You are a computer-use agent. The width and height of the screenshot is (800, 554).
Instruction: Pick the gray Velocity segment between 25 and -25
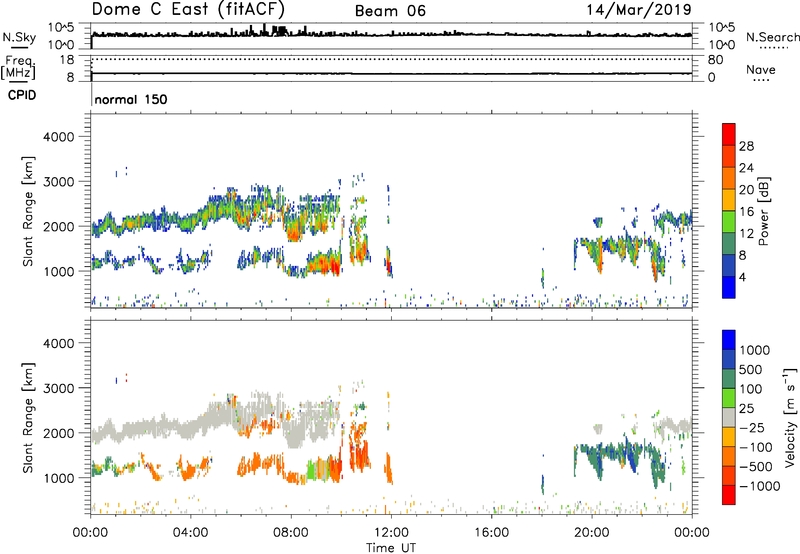(x=729, y=417)
